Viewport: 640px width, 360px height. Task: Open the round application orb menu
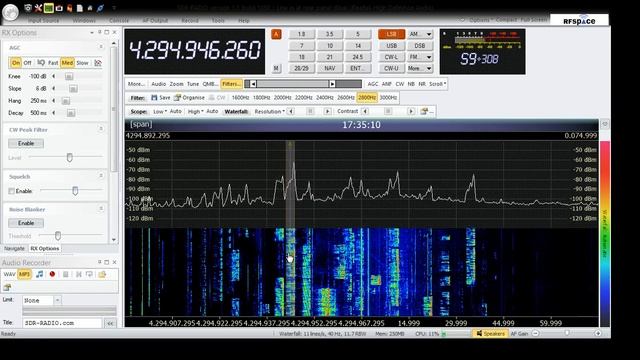(x=10, y=12)
